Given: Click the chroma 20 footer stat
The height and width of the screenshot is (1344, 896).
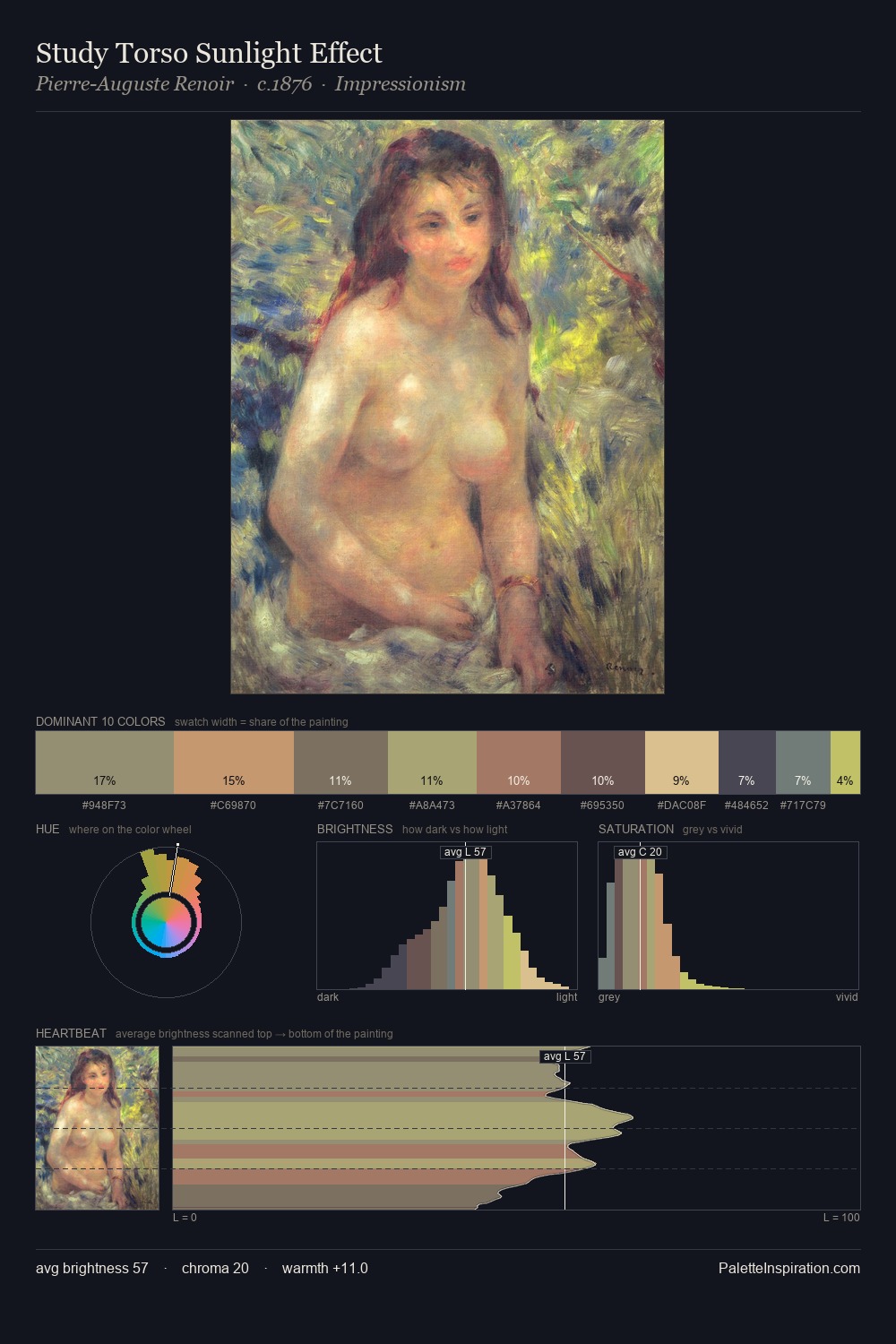Looking at the screenshot, I should (x=215, y=1268).
